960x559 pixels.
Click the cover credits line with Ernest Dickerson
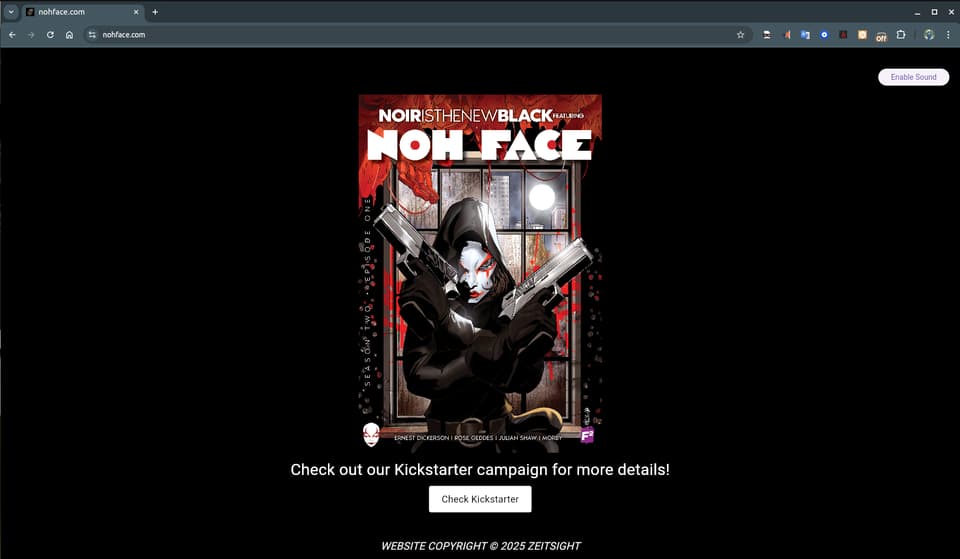[478, 438]
